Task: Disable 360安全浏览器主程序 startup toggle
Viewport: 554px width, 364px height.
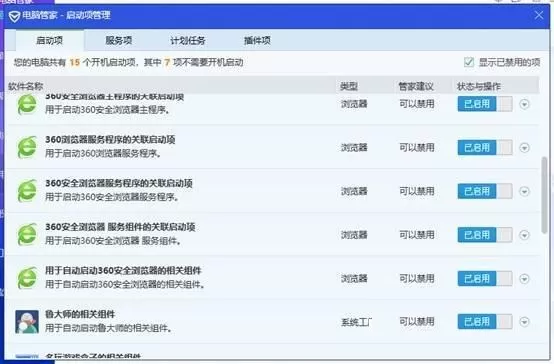Action: tap(485, 104)
